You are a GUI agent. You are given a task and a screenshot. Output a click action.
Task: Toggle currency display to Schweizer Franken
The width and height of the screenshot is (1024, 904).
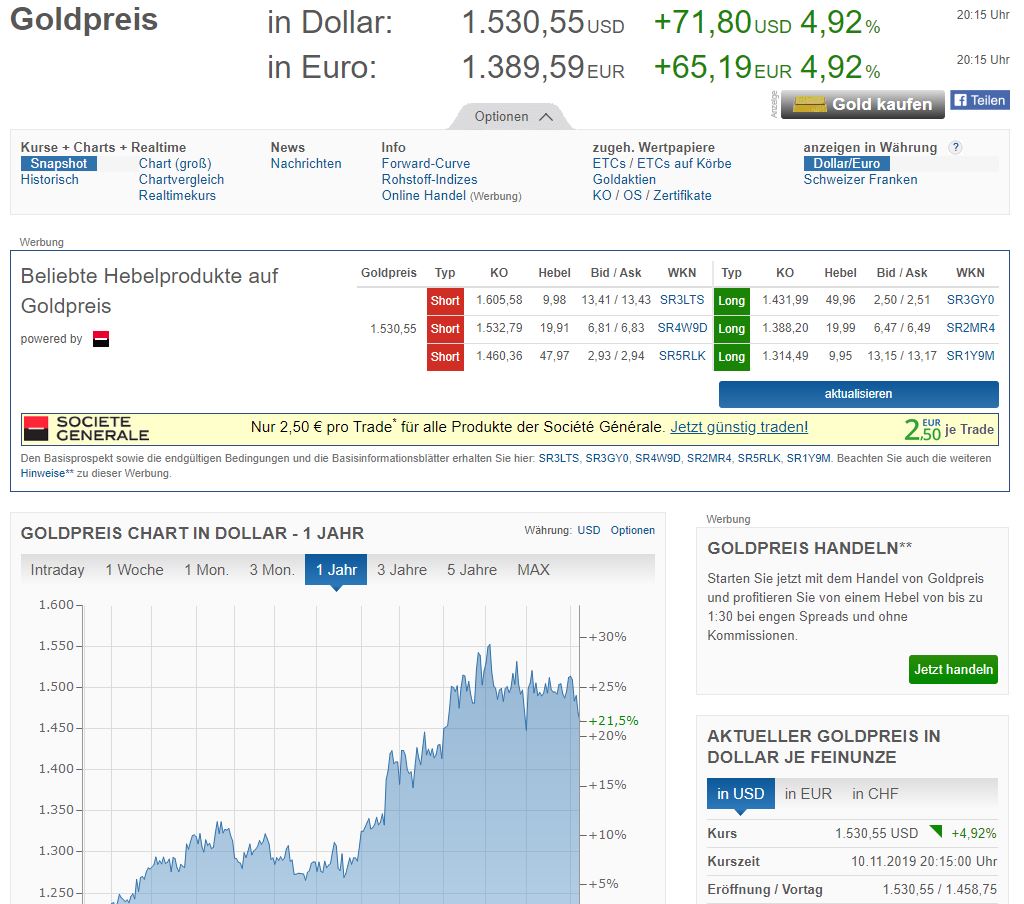pyautogui.click(x=860, y=180)
